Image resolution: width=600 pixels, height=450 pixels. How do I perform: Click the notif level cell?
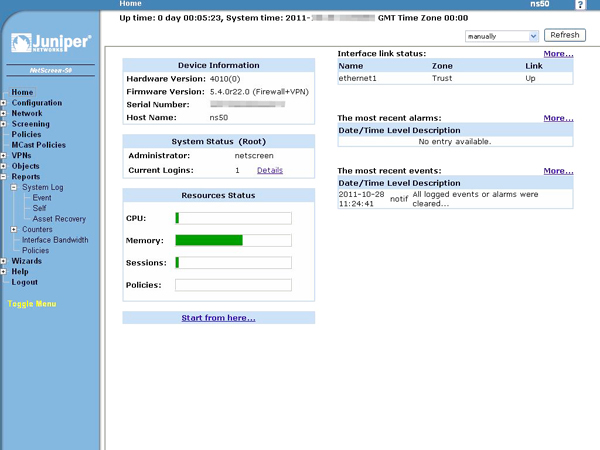(399, 199)
